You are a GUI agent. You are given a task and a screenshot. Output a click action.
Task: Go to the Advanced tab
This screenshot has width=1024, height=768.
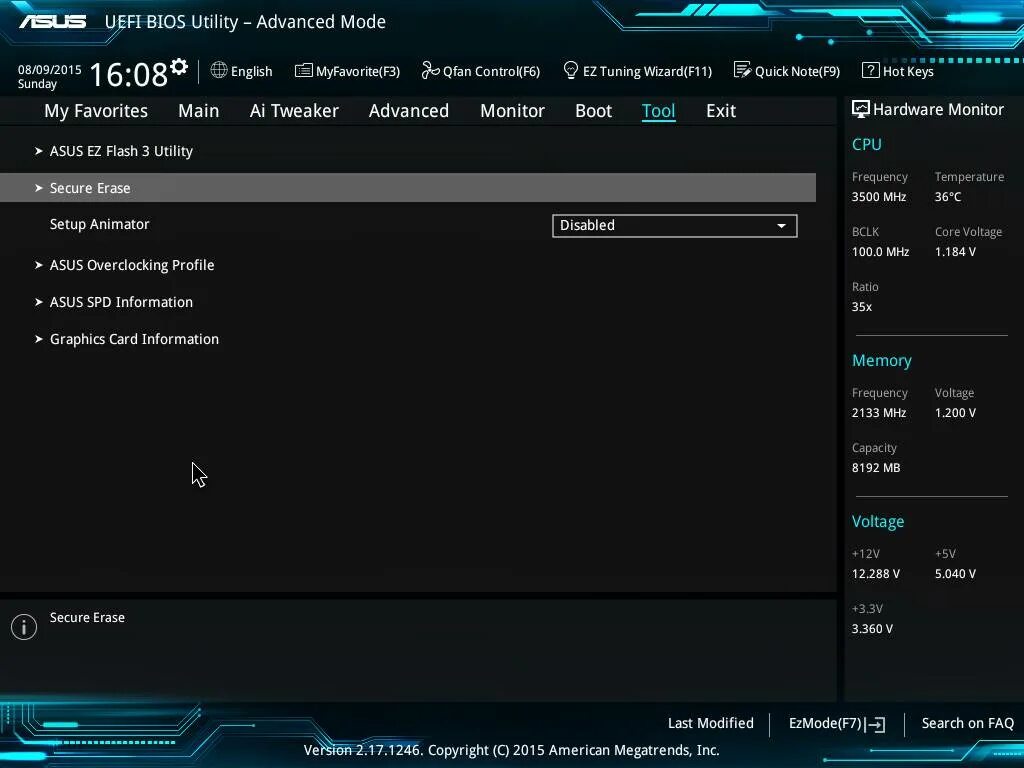coord(409,111)
